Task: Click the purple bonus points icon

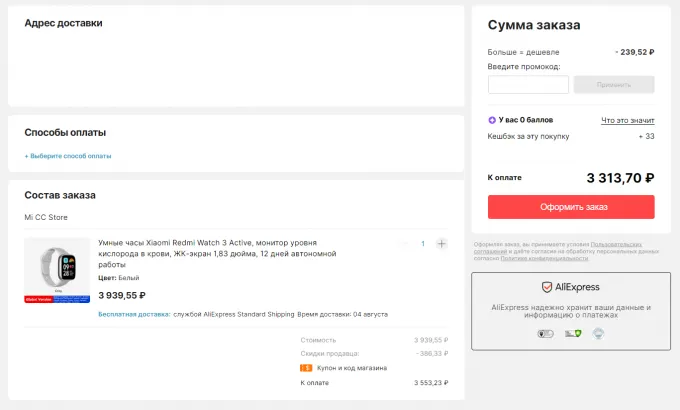Action: tap(492, 120)
